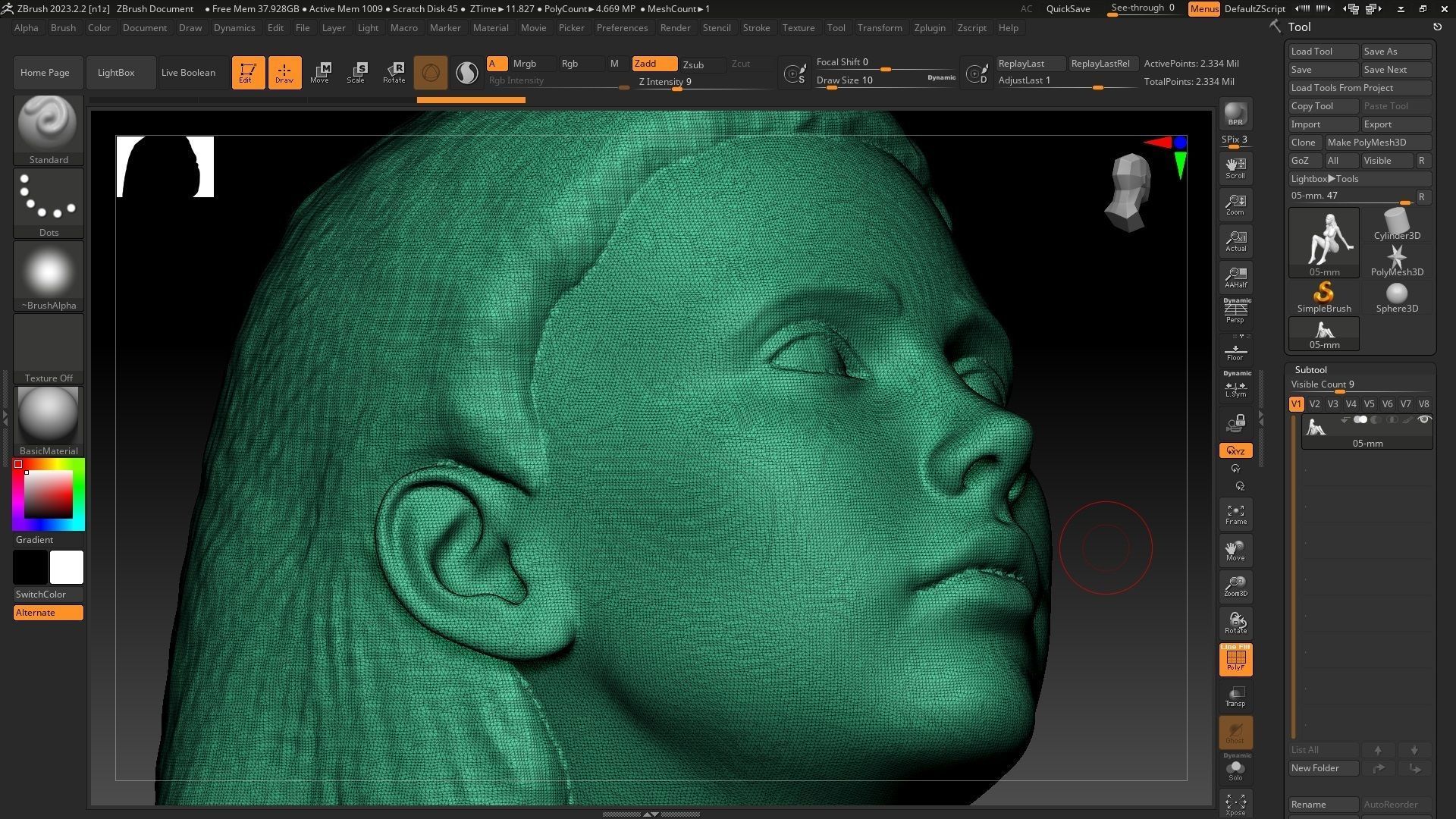This screenshot has width=1456, height=819.
Task: Choose the Move gizmo icon in toolbar
Action: (321, 73)
